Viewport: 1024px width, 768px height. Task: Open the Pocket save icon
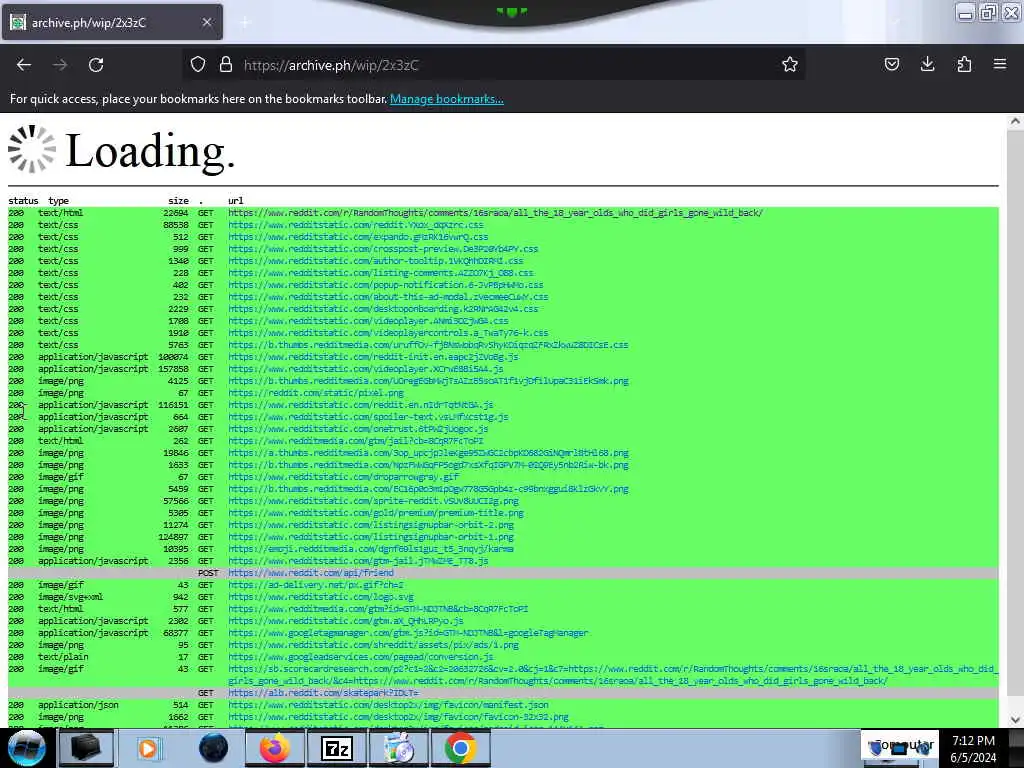tap(891, 64)
